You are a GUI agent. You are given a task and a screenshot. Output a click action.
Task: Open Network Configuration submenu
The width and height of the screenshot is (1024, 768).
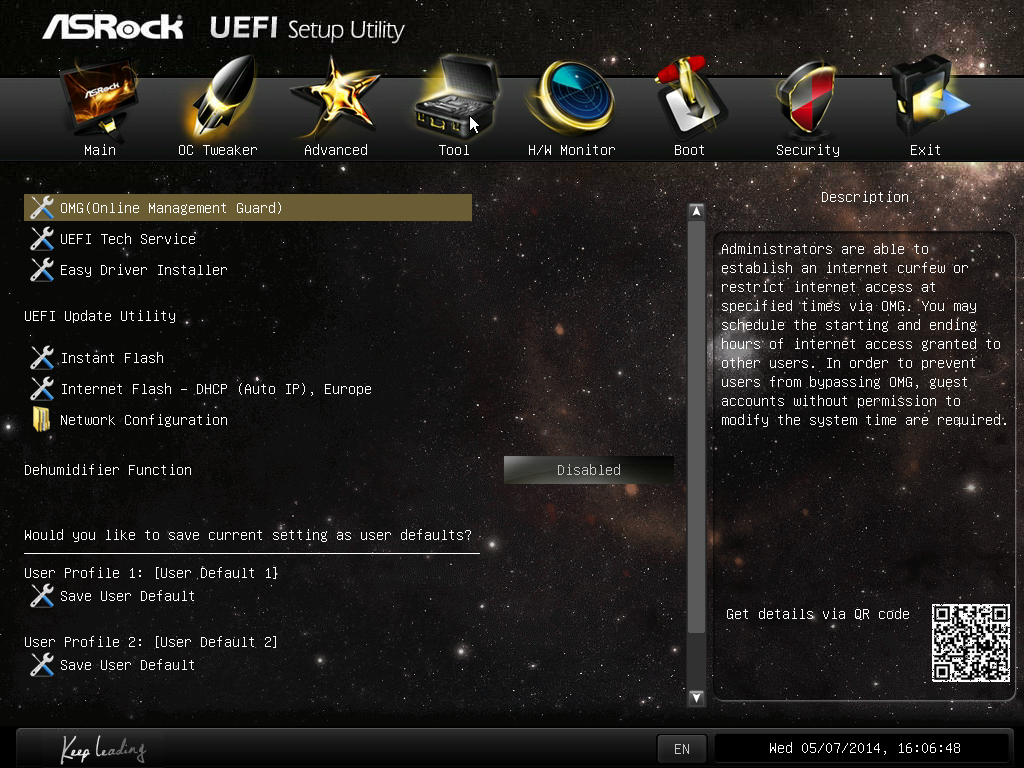click(x=144, y=420)
